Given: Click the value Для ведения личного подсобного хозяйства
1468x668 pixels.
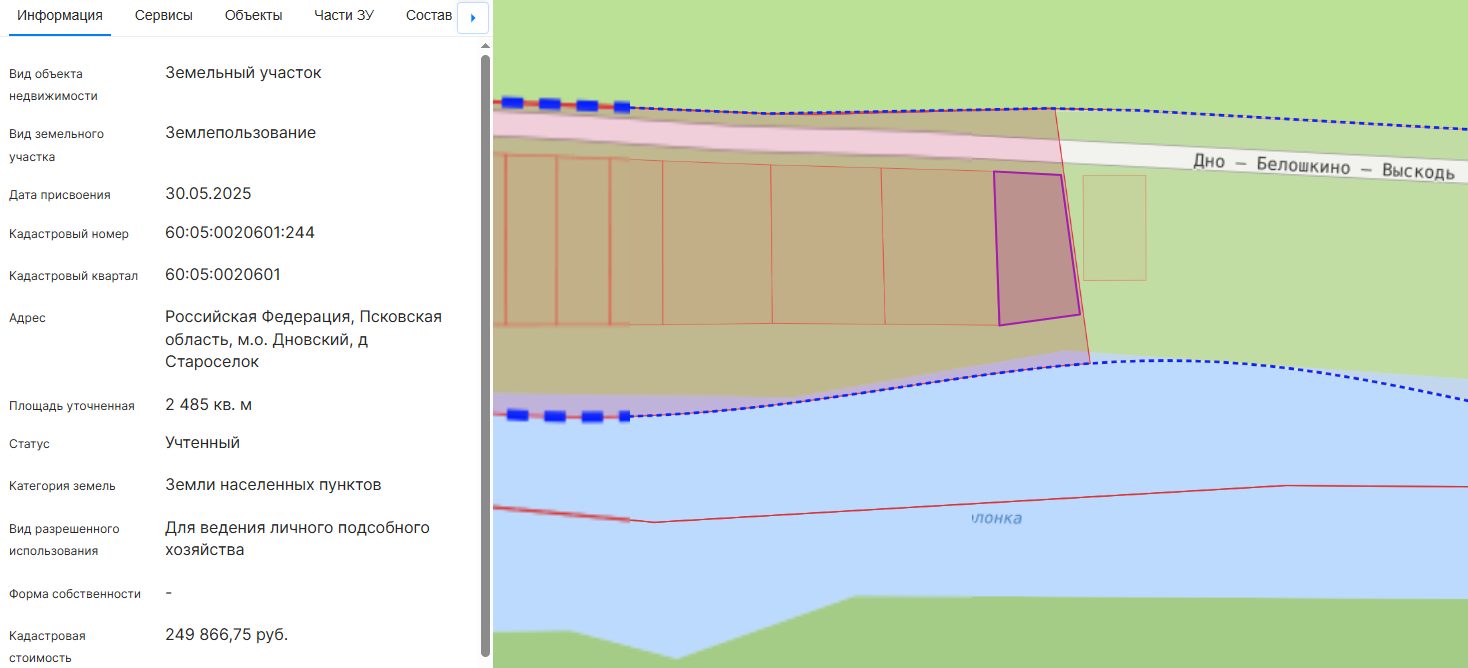Looking at the screenshot, I should point(297,538).
